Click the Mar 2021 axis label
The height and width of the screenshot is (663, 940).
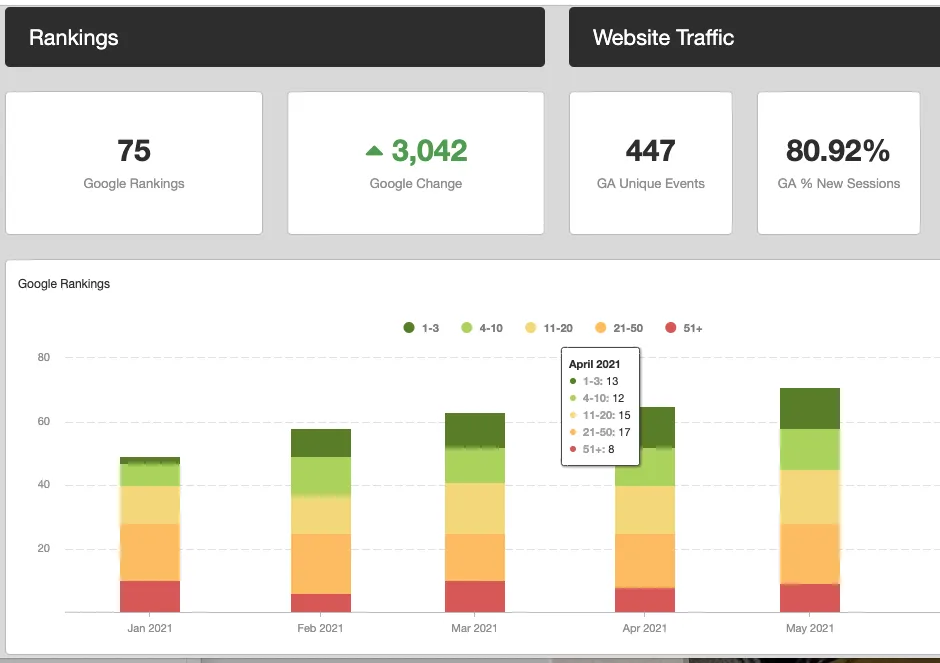pyautogui.click(x=474, y=628)
